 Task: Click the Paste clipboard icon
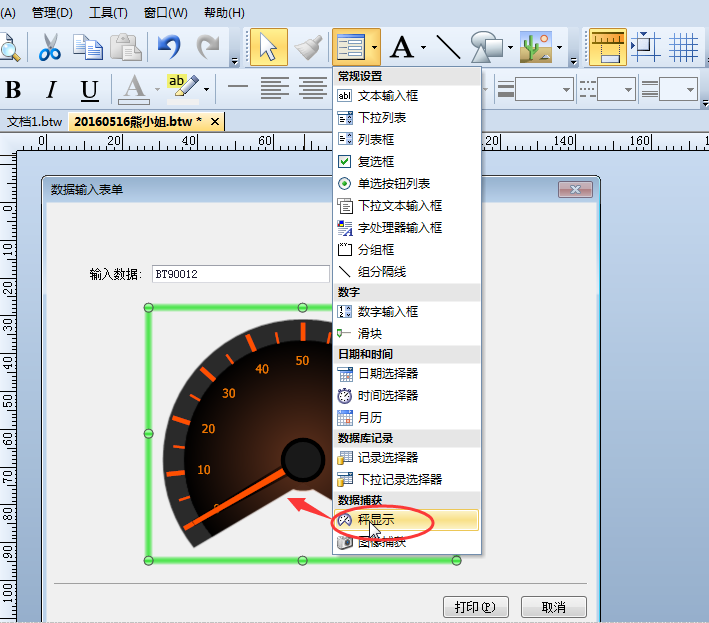[x=126, y=47]
